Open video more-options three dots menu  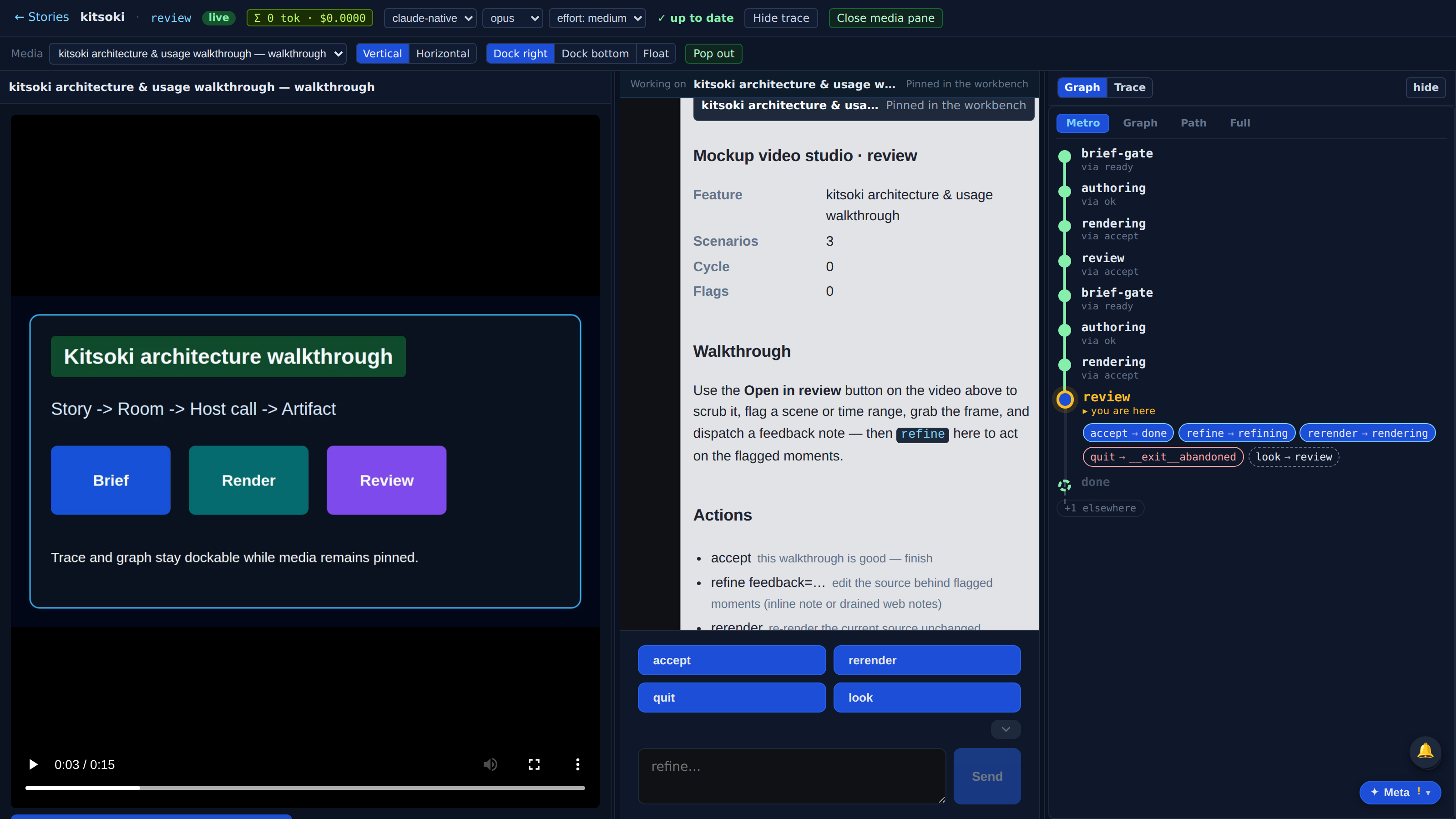[577, 764]
